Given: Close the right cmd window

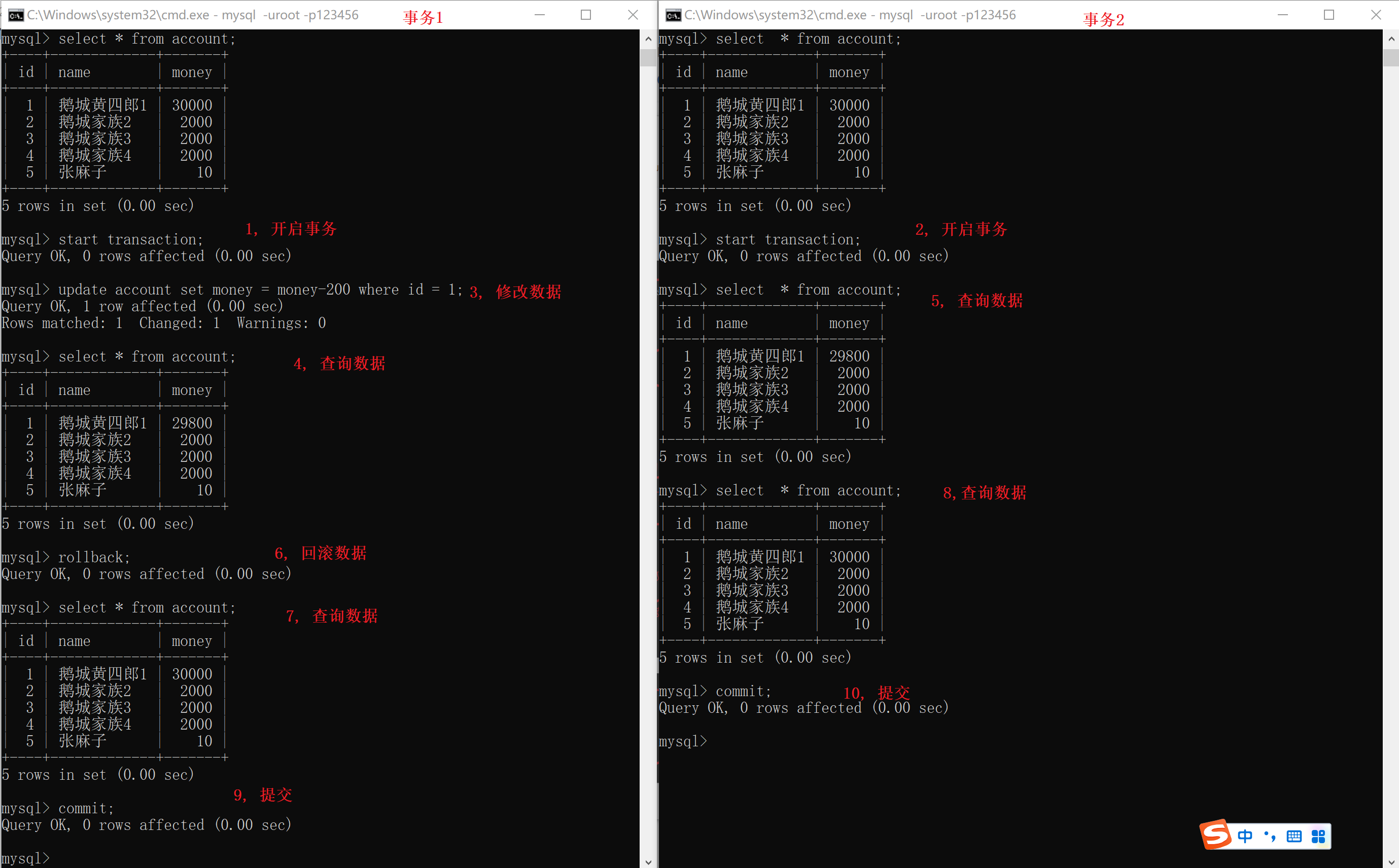Looking at the screenshot, I should pyautogui.click(x=1376, y=15).
